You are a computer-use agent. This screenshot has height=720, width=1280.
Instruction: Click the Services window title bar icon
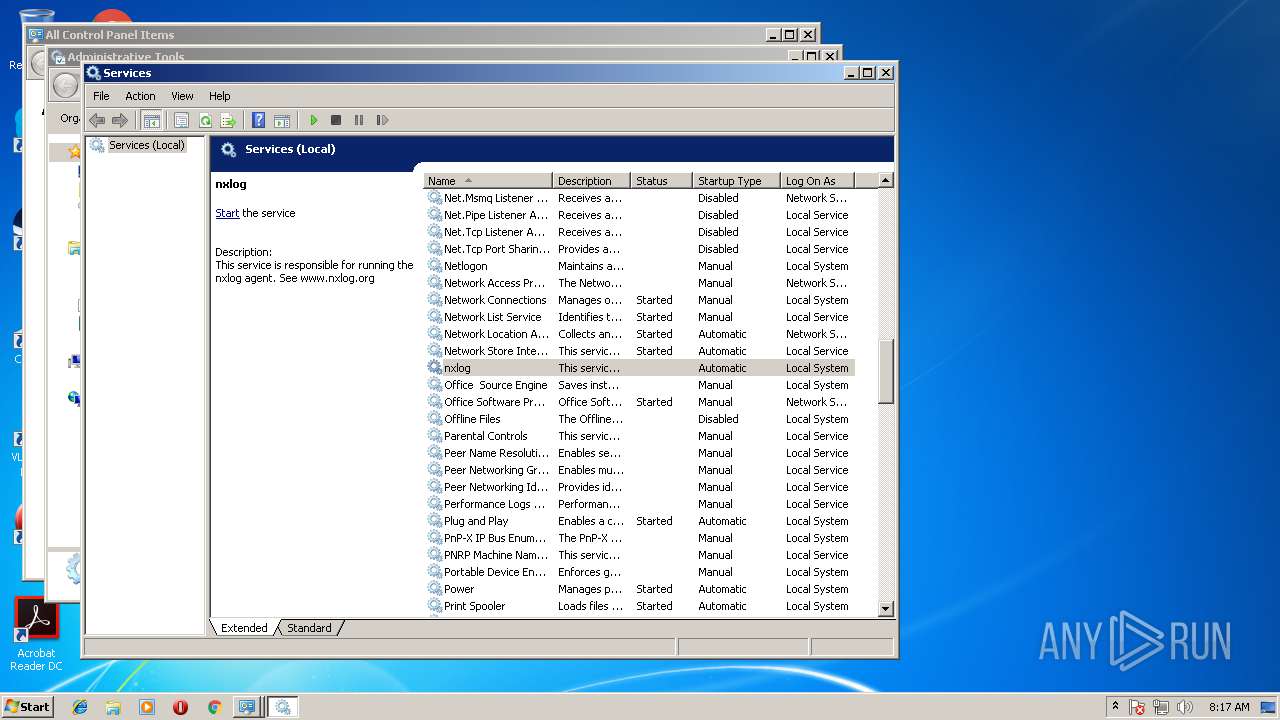[x=94, y=73]
